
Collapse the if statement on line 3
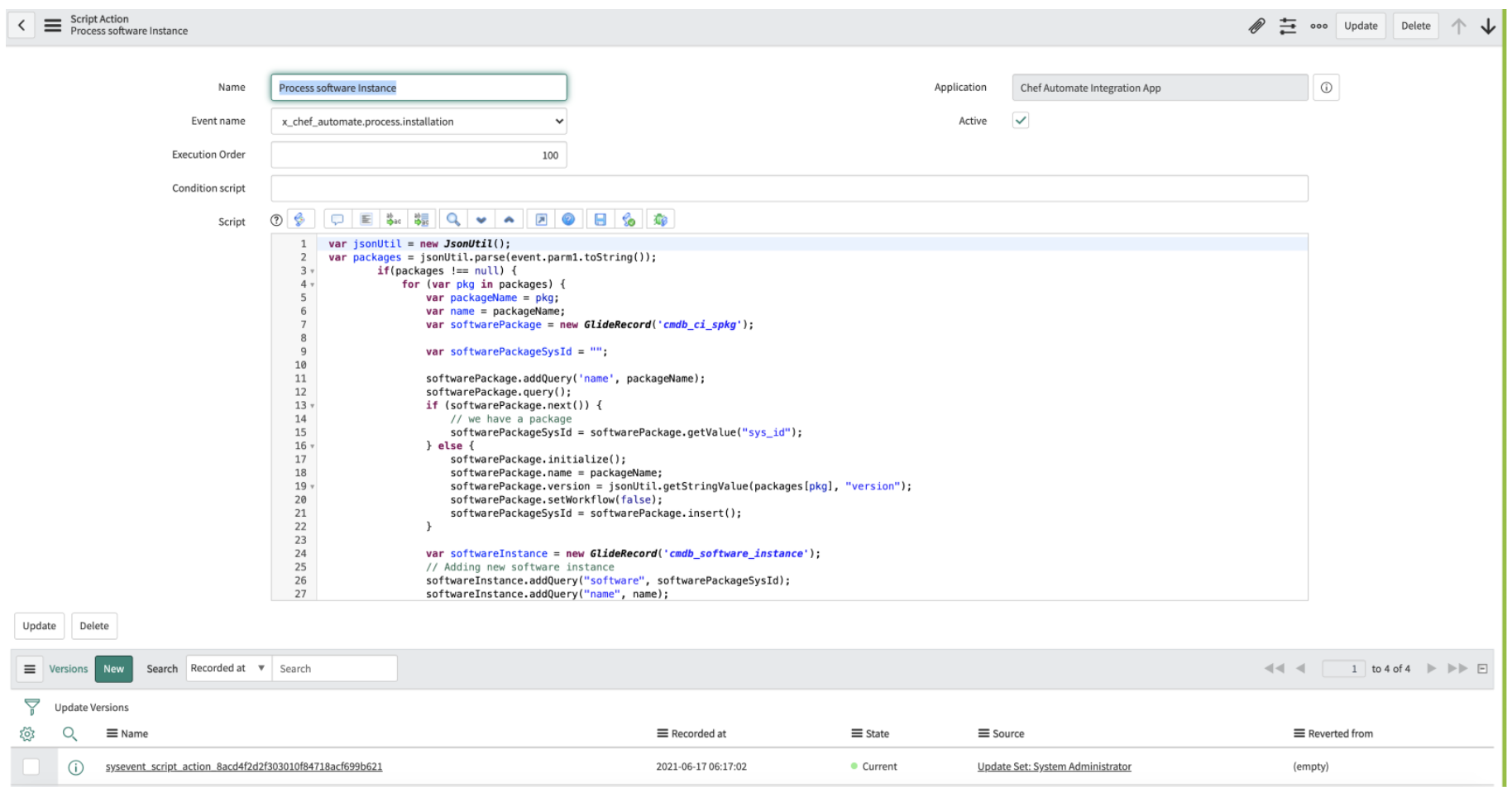[x=312, y=270]
